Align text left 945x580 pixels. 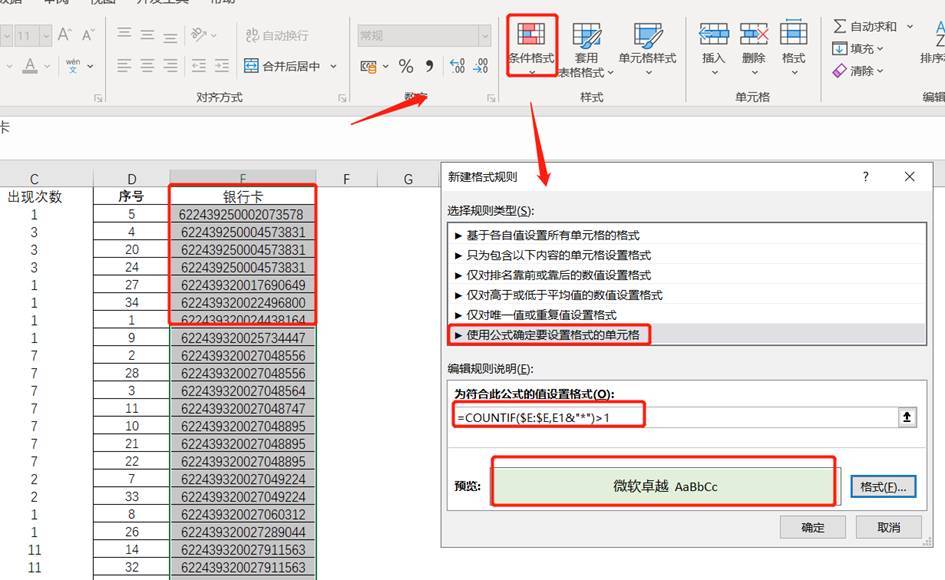point(124,65)
